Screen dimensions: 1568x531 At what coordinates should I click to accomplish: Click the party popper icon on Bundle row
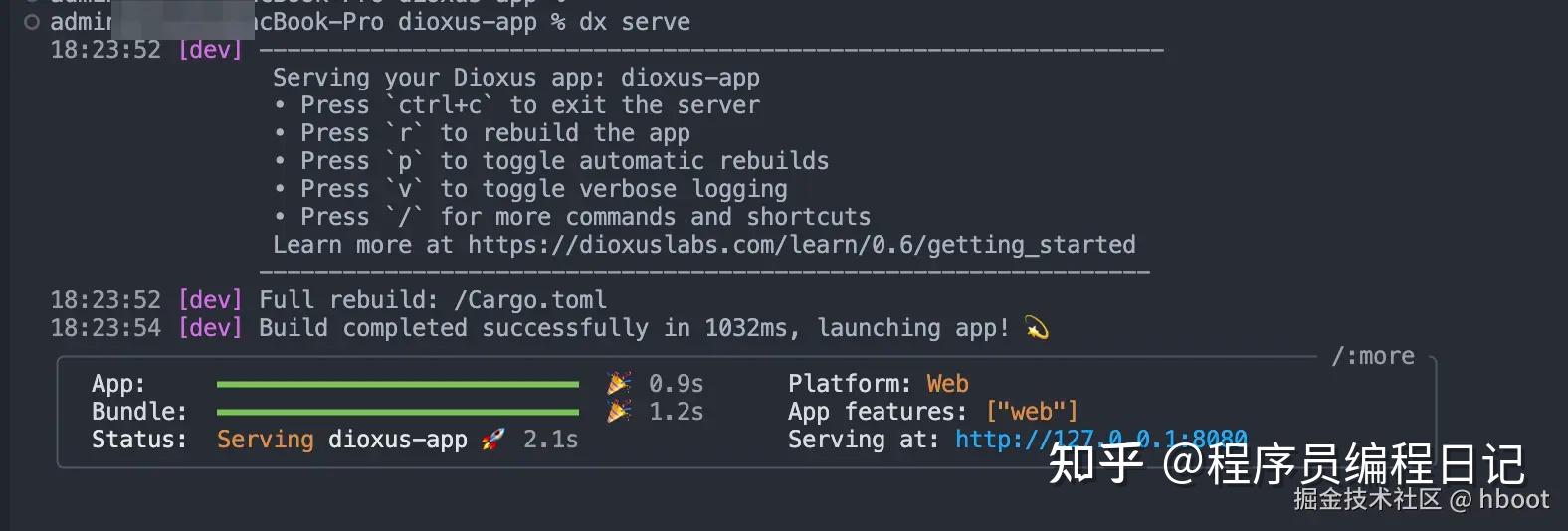tap(619, 411)
